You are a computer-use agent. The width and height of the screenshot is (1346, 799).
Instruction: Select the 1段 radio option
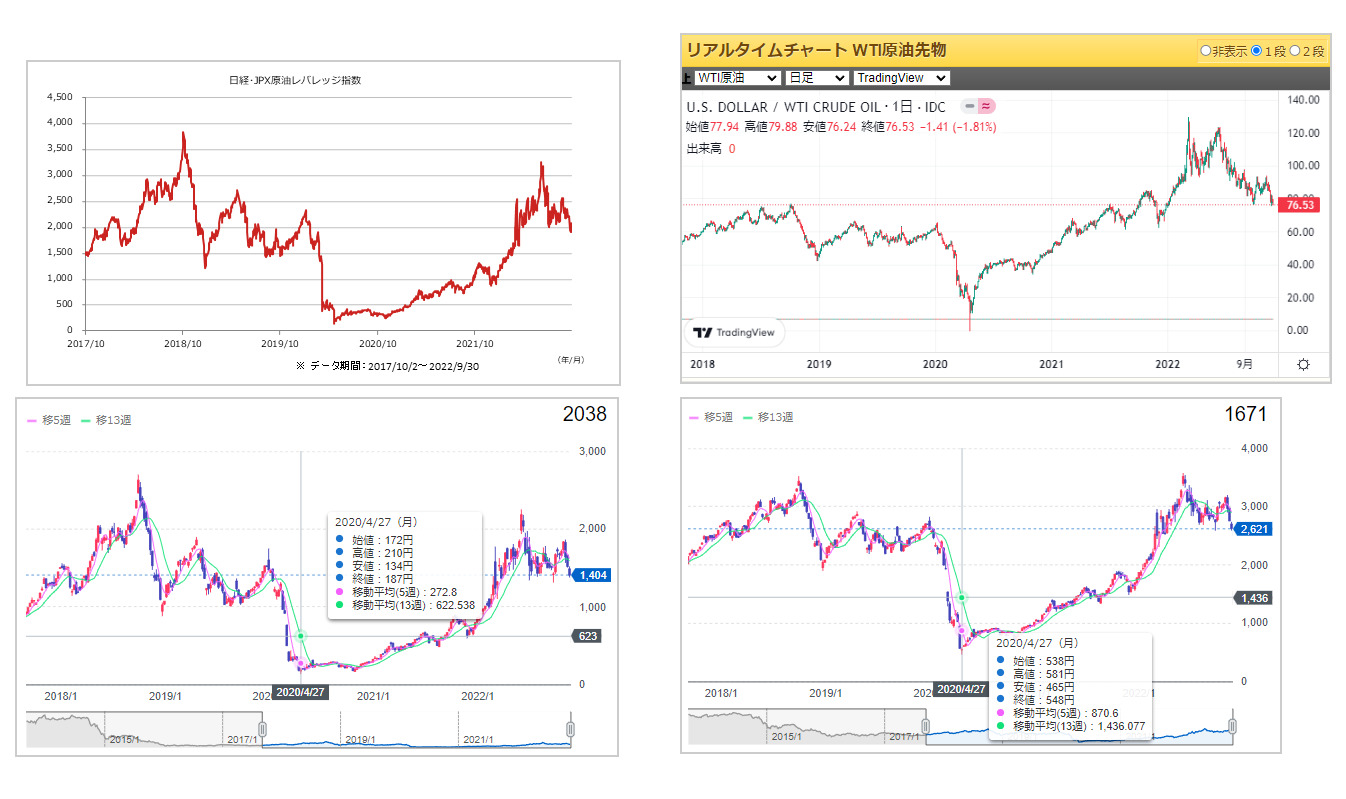point(1256,50)
